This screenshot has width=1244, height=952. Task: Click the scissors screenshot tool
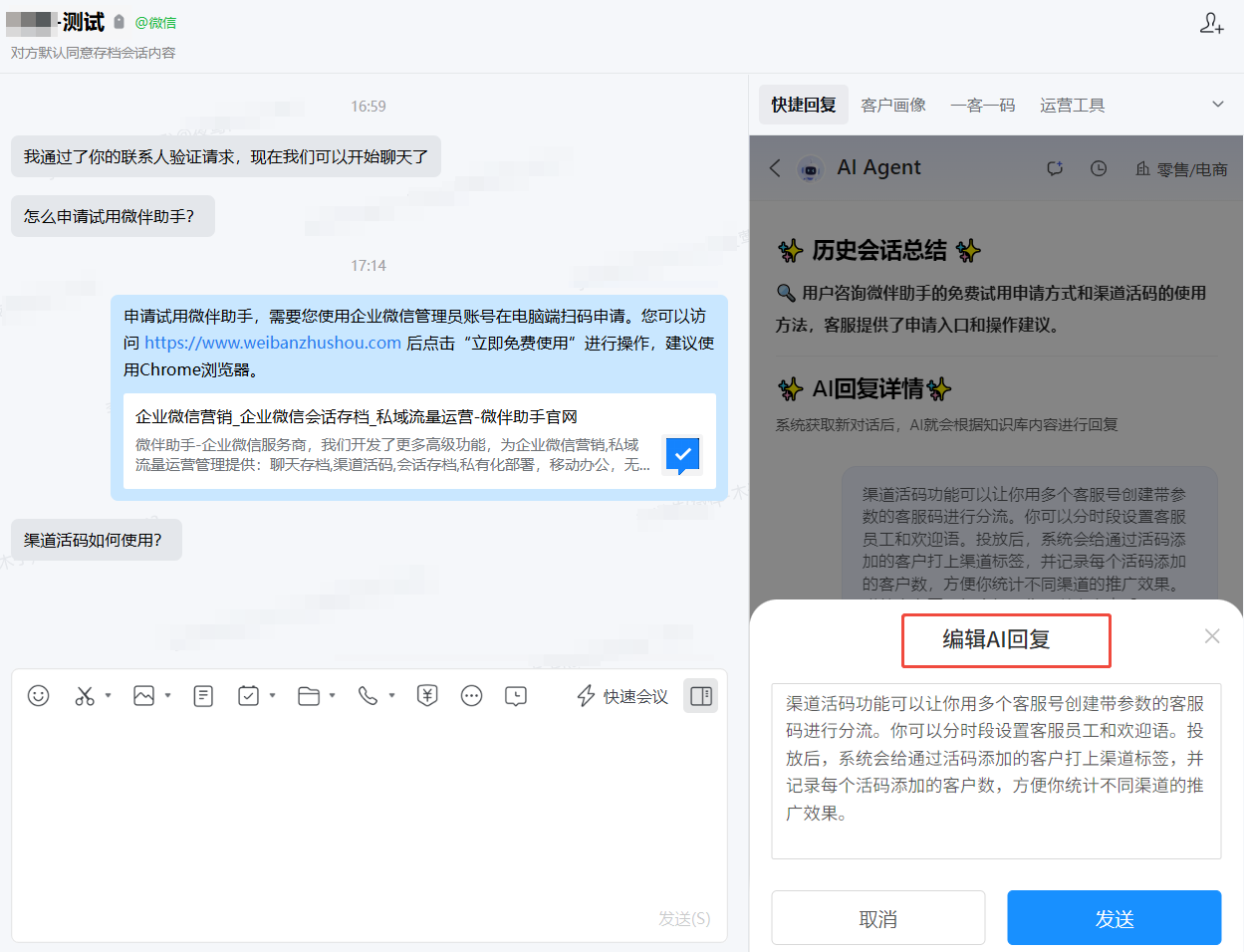pyautogui.click(x=85, y=696)
